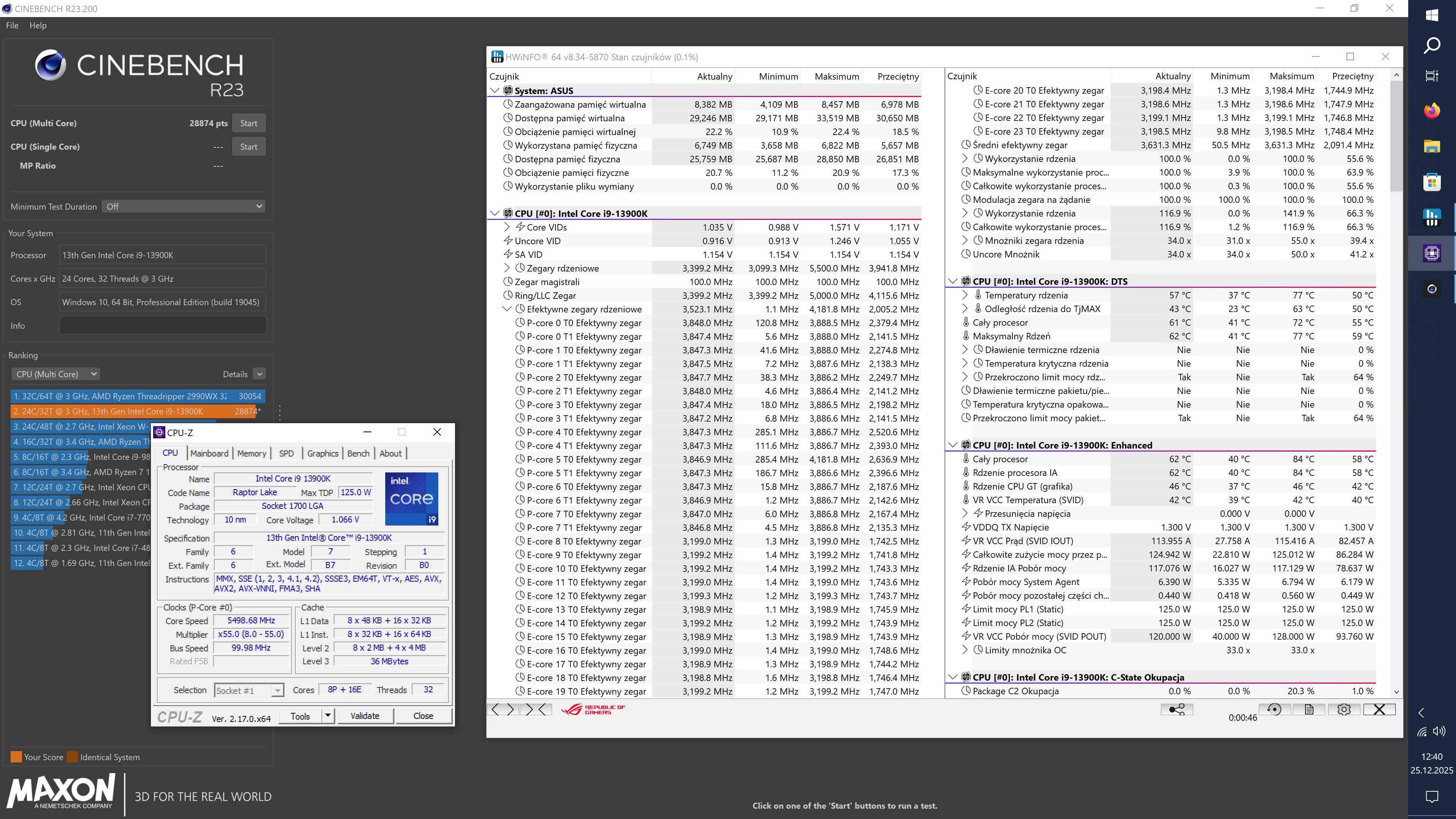Image resolution: width=1456 pixels, height=819 pixels.
Task: Click the HWiNFO log file document icon
Action: click(1309, 709)
